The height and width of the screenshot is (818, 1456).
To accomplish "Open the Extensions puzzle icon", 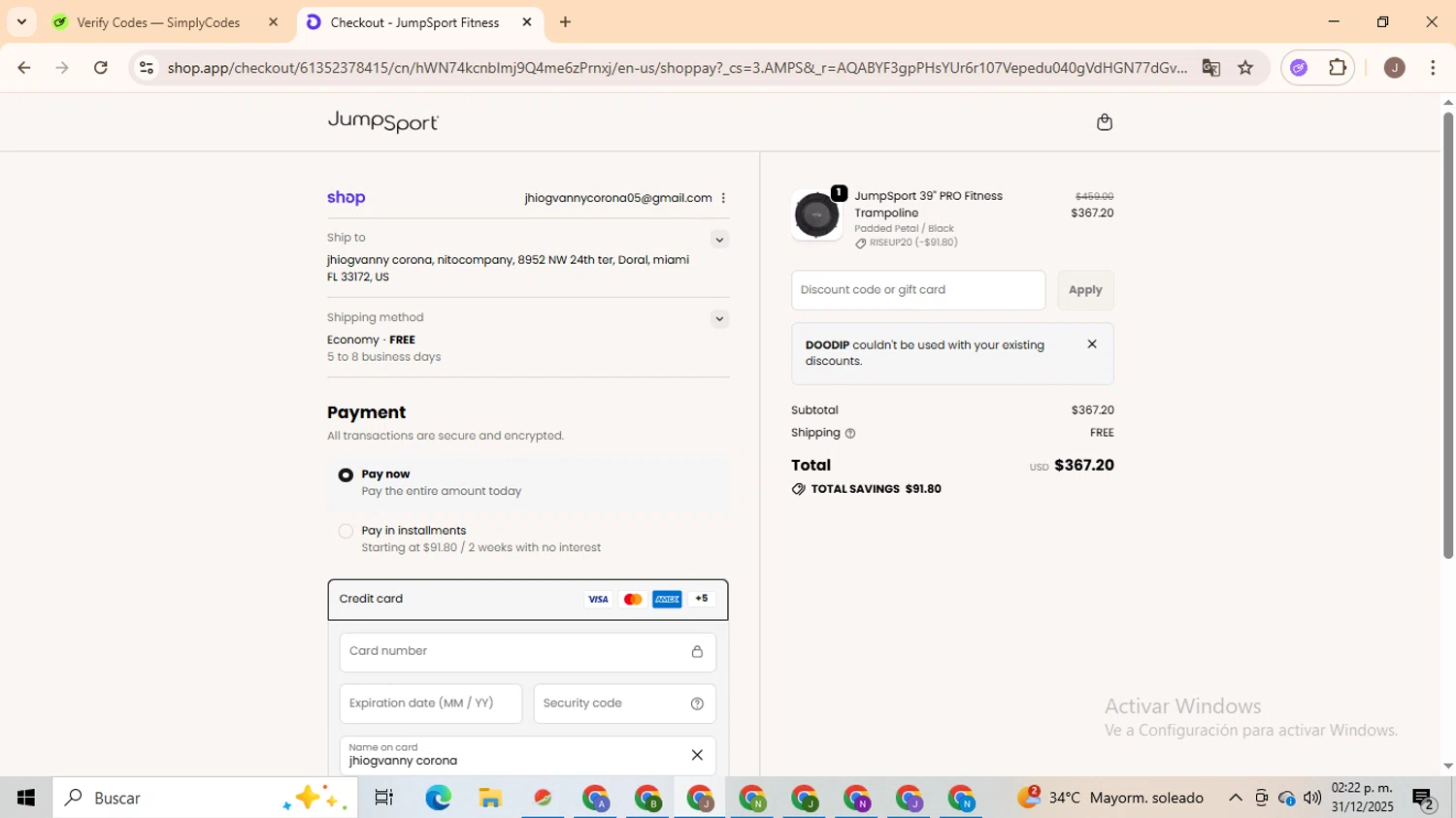I will click(1338, 68).
